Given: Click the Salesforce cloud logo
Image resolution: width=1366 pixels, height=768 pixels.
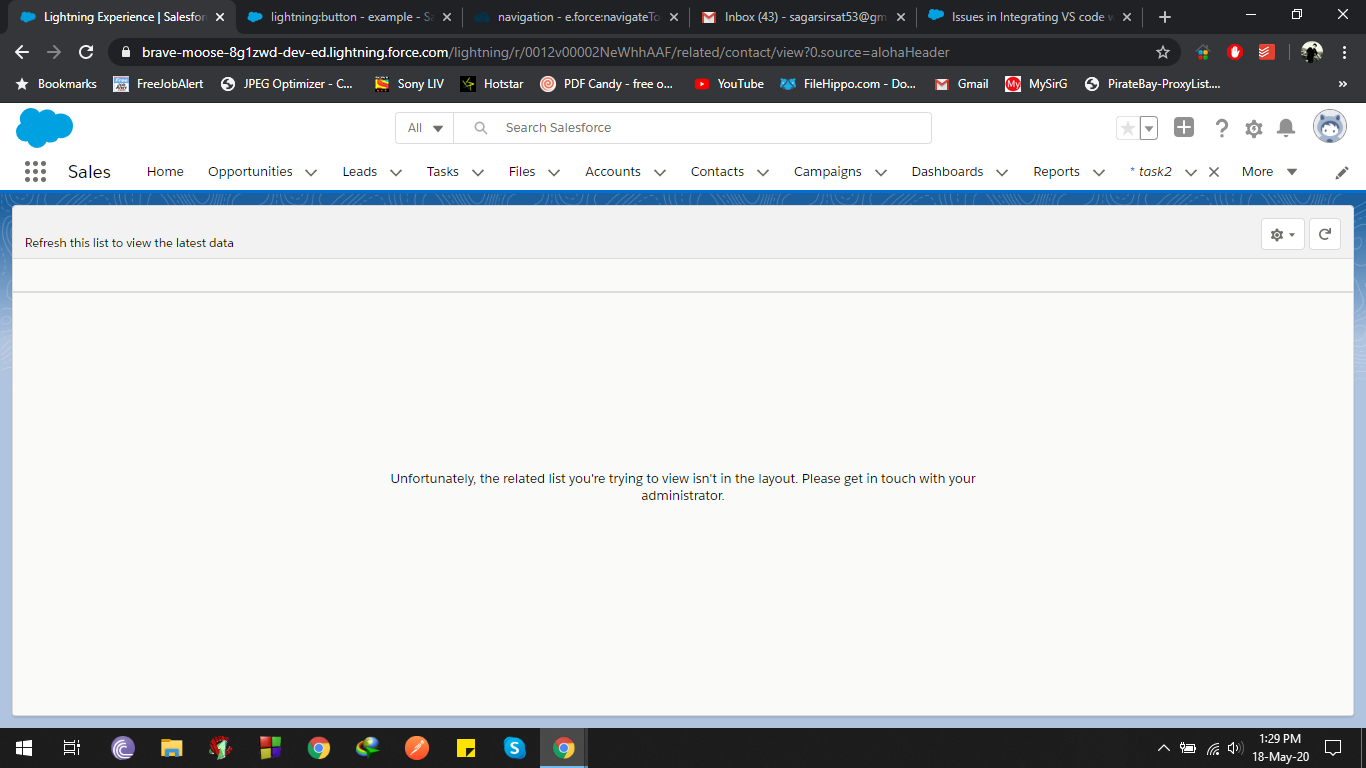Looking at the screenshot, I should coord(45,128).
